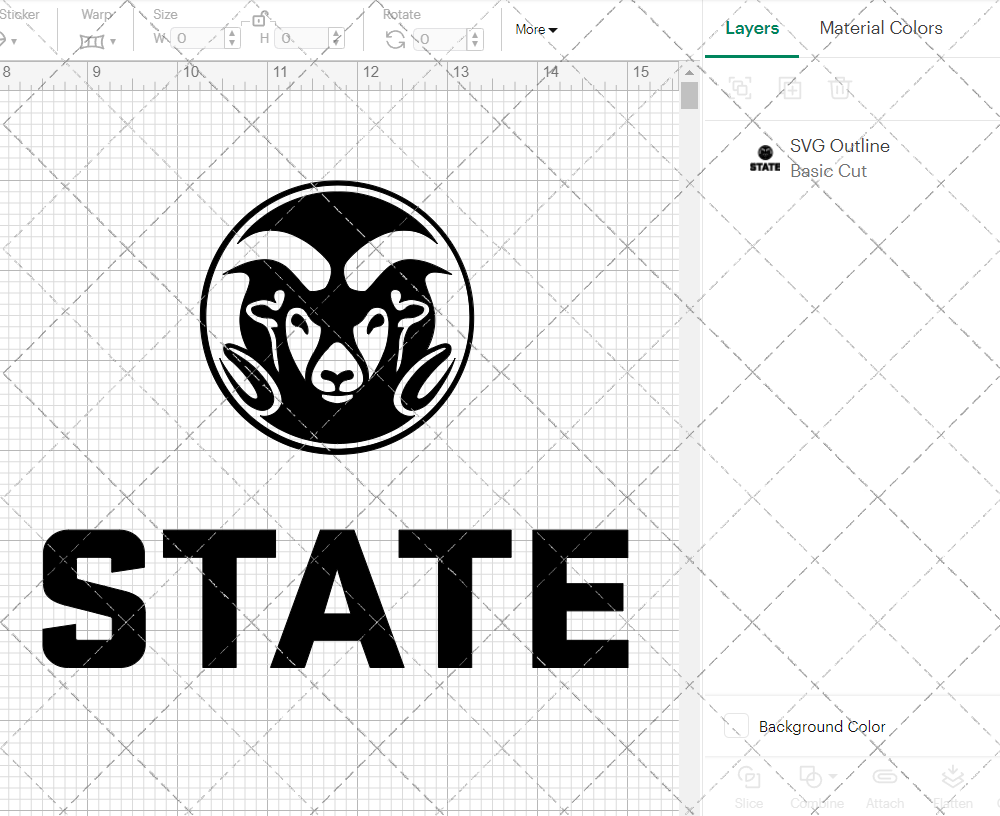Click the Width size input field
The height and width of the screenshot is (816, 1000).
click(x=197, y=38)
